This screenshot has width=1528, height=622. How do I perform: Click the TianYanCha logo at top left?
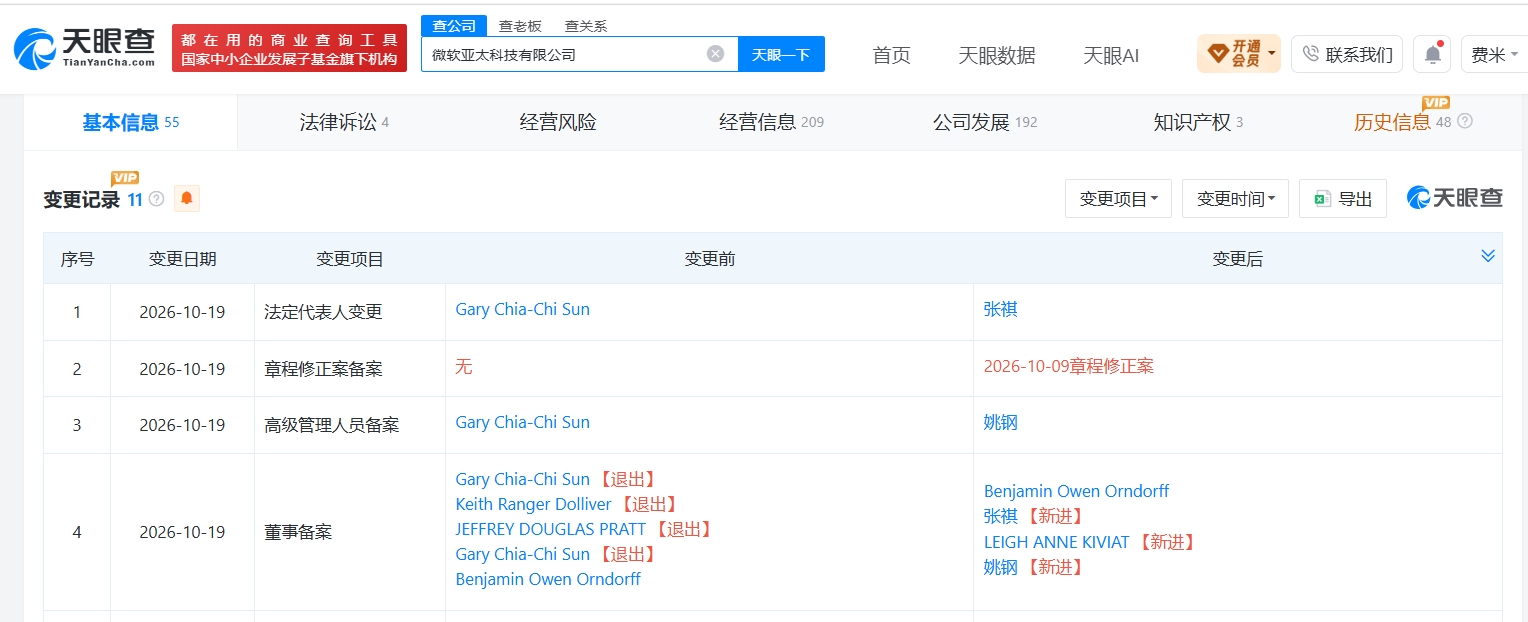[x=85, y=47]
